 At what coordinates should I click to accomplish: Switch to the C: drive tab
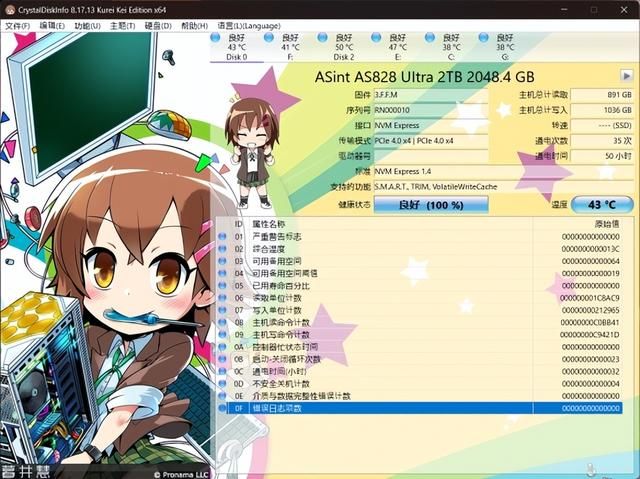tap(451, 47)
